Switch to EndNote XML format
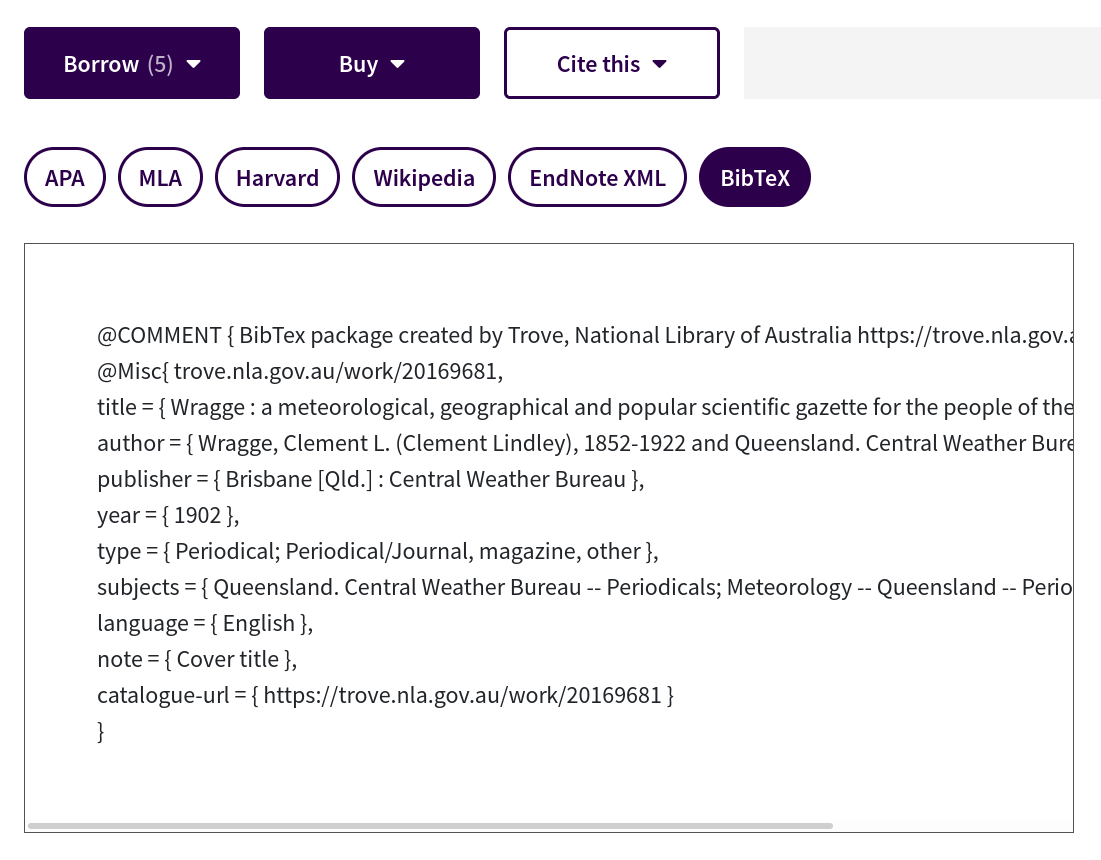1101x860 pixels. point(598,177)
